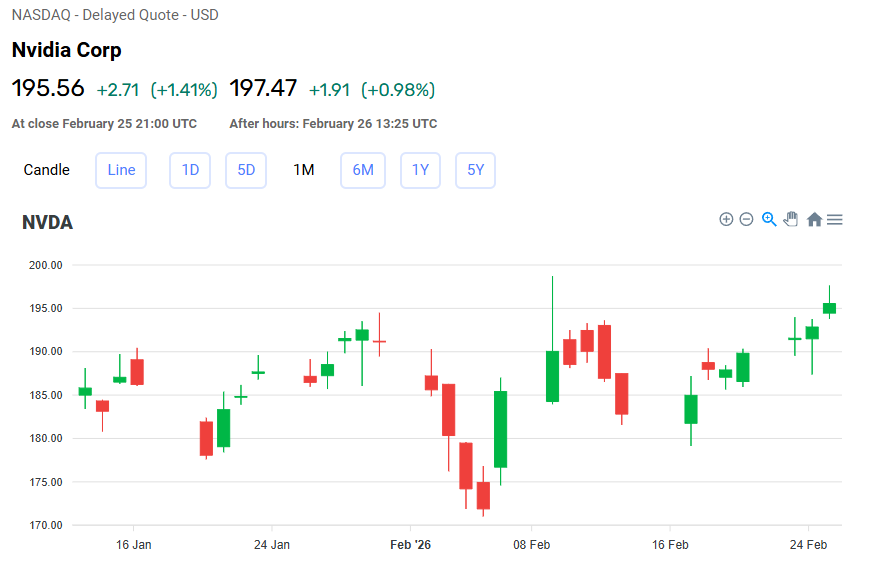Click the 16 Feb x-axis label

670,545
